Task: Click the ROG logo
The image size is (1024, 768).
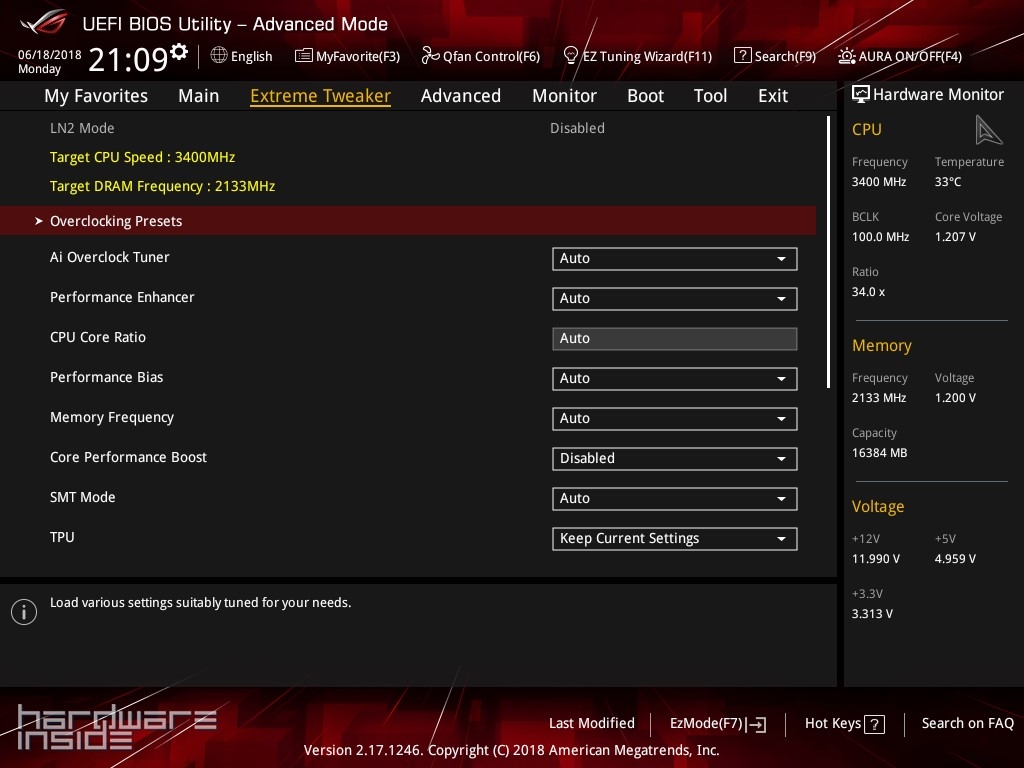Action: click(x=44, y=22)
